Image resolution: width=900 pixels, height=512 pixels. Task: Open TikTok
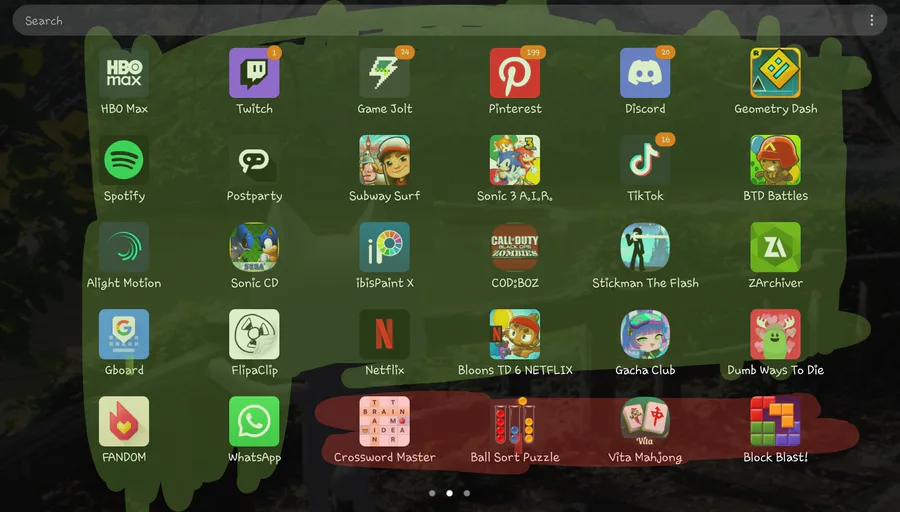(x=645, y=160)
